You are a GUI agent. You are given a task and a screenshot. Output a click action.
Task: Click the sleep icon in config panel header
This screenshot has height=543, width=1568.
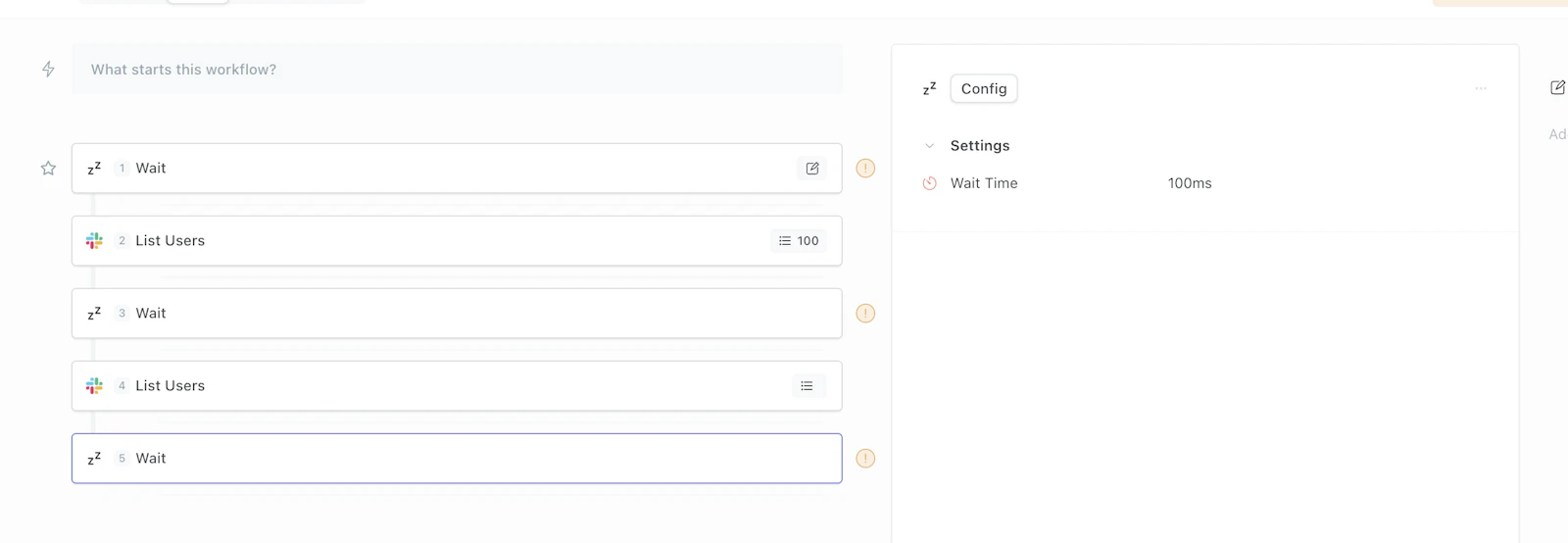coord(930,89)
